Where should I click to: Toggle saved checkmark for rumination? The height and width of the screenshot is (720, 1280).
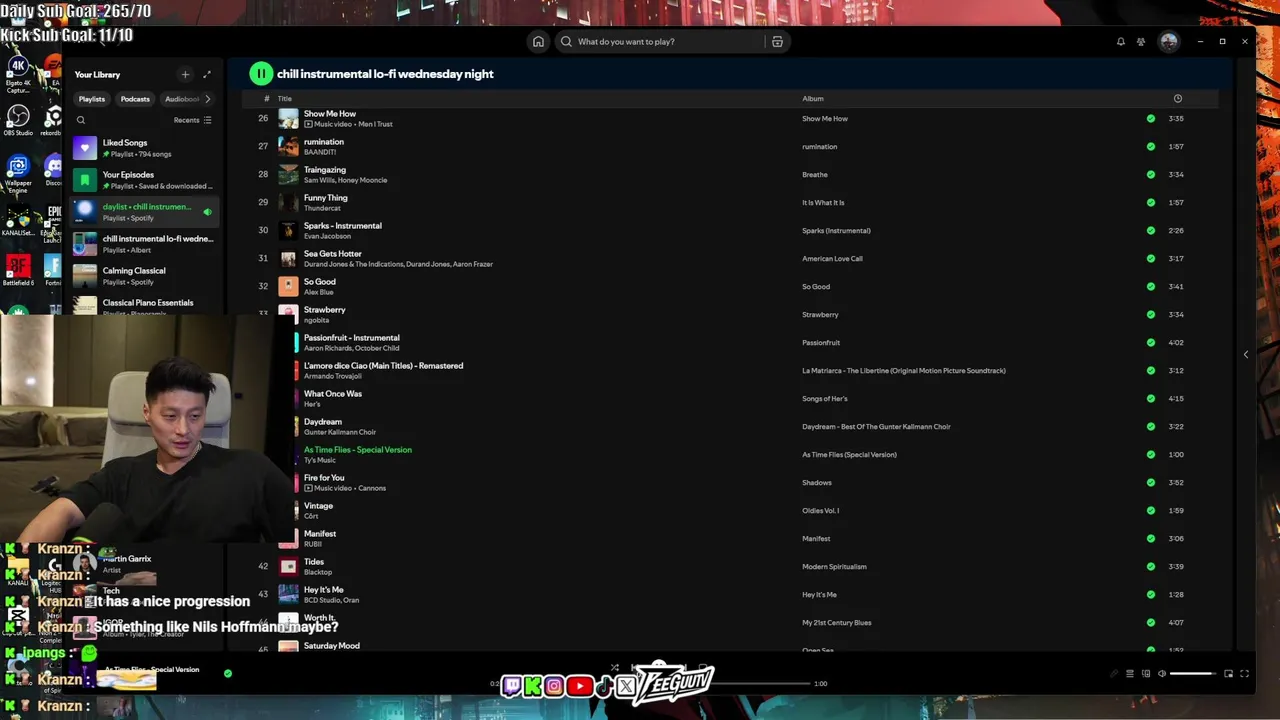1151,146
